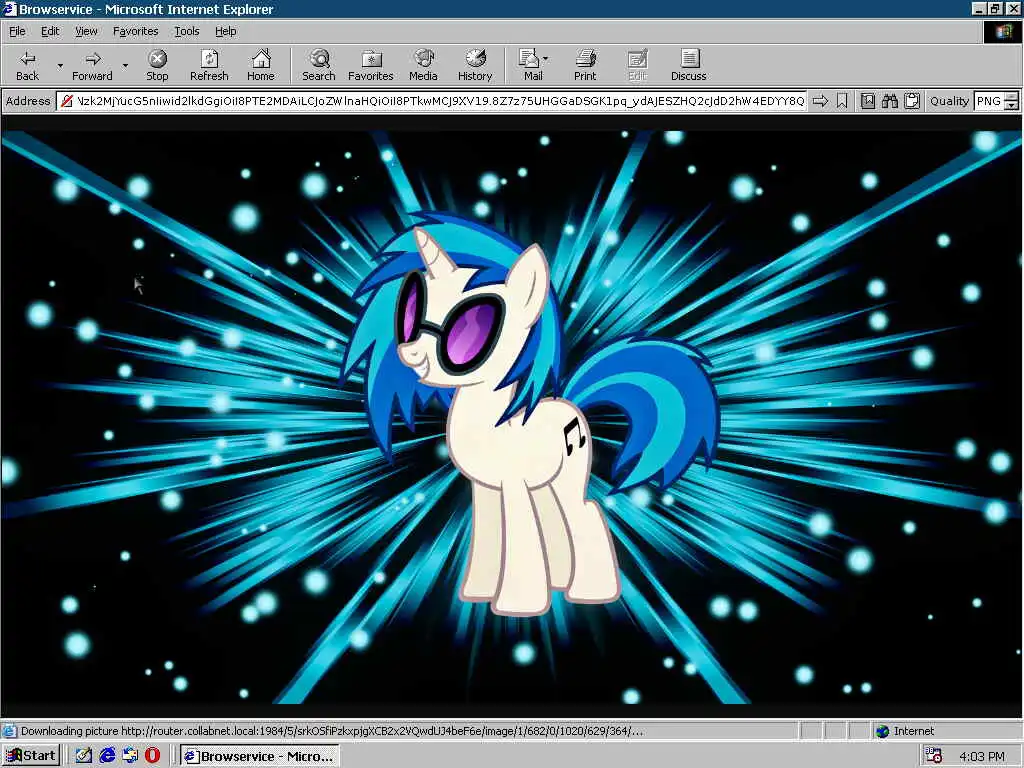Open the Tools menu
The height and width of the screenshot is (768, 1024).
tap(186, 31)
